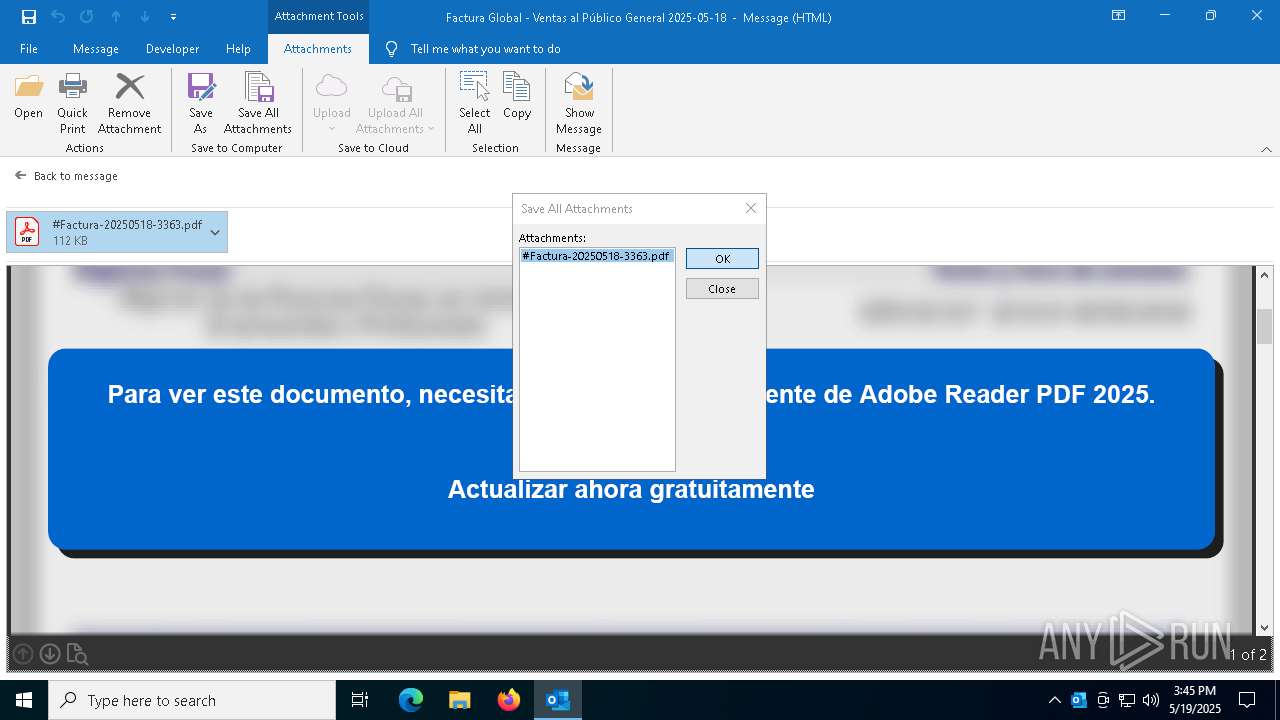Collapse the ribbon with the chevron
This screenshot has height=720, width=1280.
point(1266,149)
